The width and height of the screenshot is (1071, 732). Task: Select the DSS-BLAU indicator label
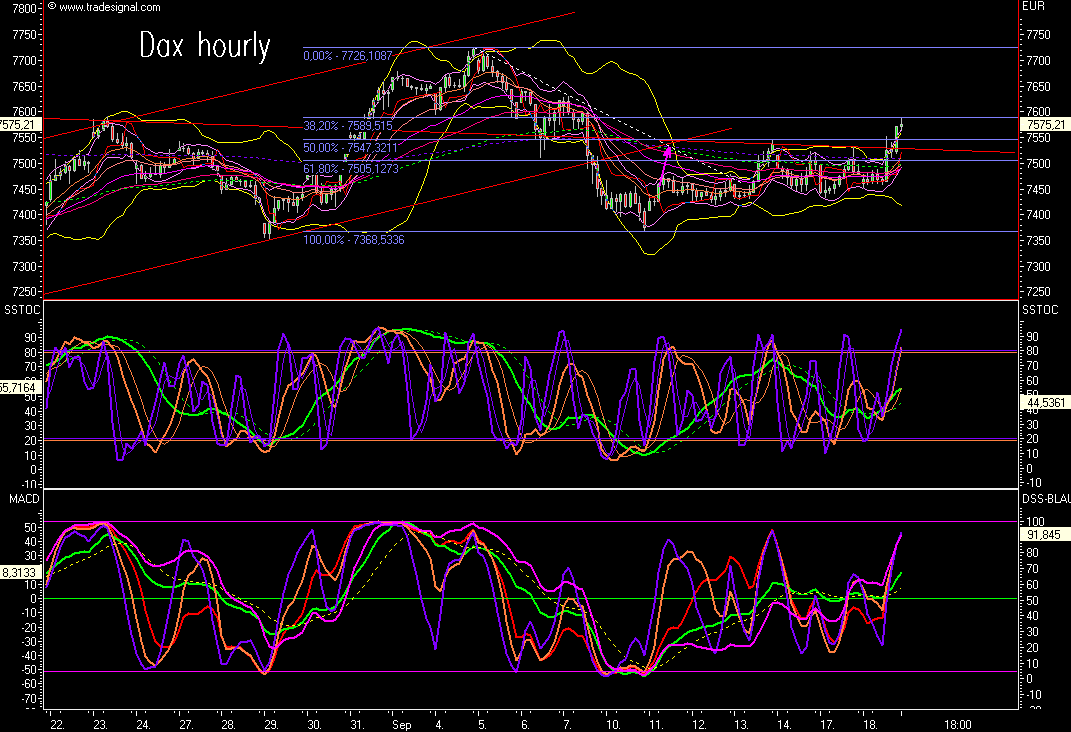[x=1044, y=498]
